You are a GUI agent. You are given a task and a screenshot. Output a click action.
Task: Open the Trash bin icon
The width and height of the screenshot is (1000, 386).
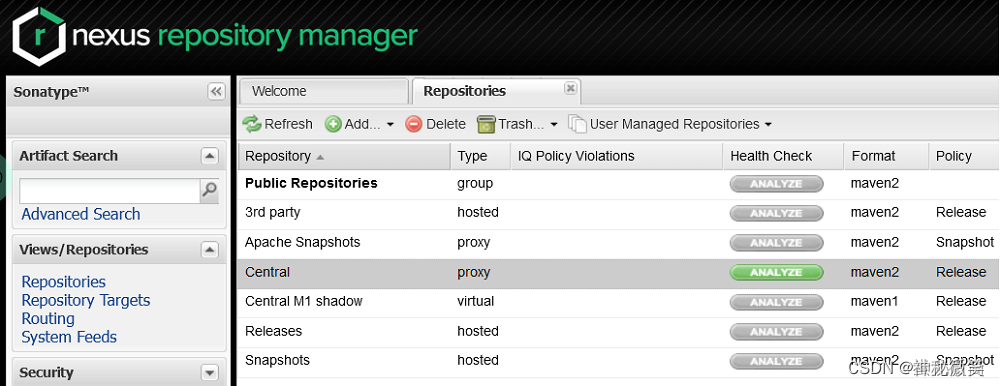pos(486,124)
